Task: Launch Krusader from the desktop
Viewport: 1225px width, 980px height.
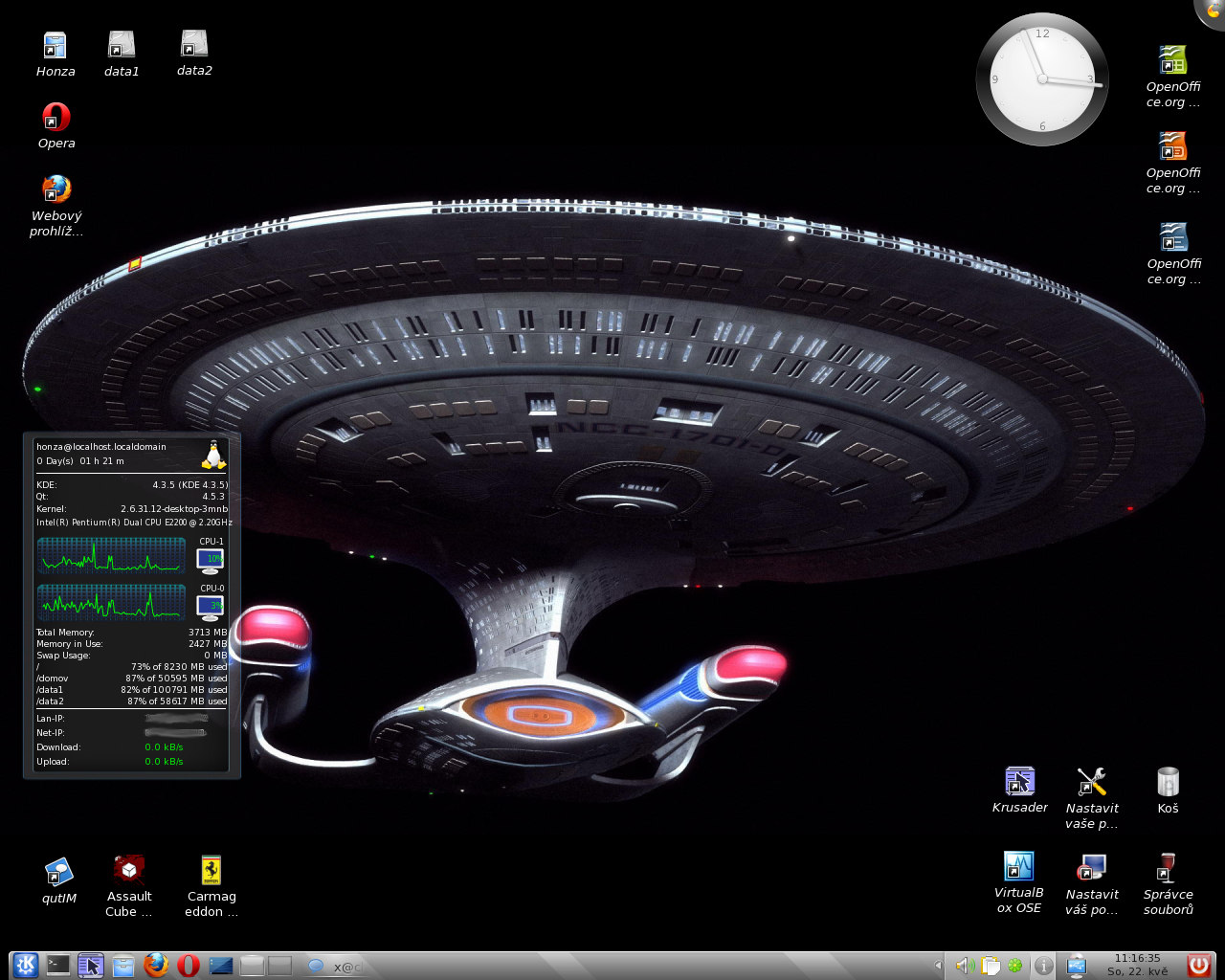Action: 1020,790
